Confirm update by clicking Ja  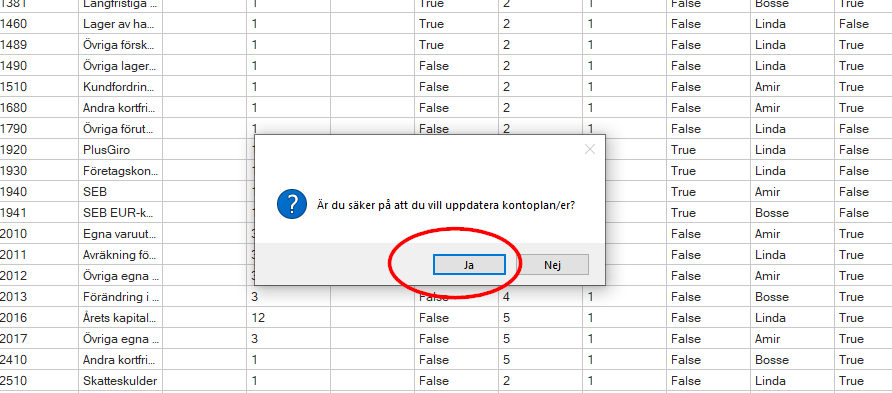[x=469, y=264]
